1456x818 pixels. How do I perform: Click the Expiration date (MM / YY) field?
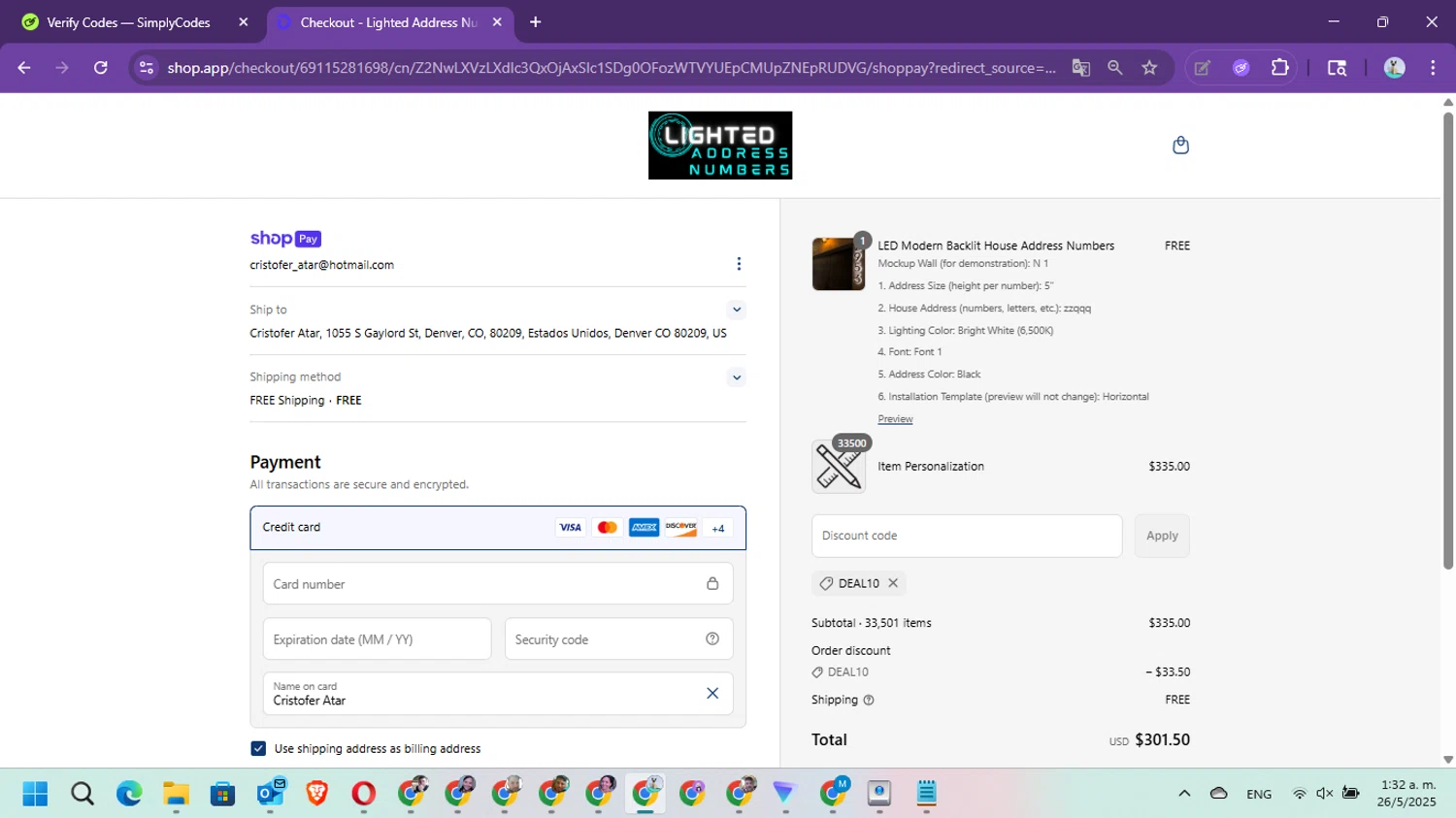(x=377, y=639)
